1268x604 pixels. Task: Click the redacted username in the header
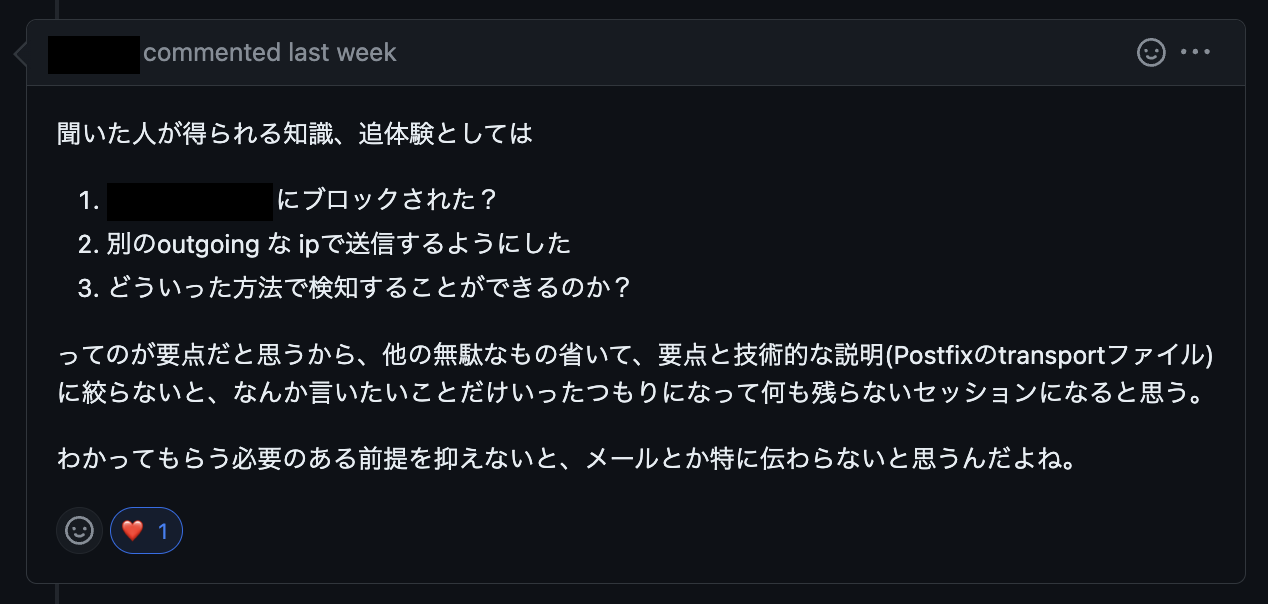(x=93, y=53)
